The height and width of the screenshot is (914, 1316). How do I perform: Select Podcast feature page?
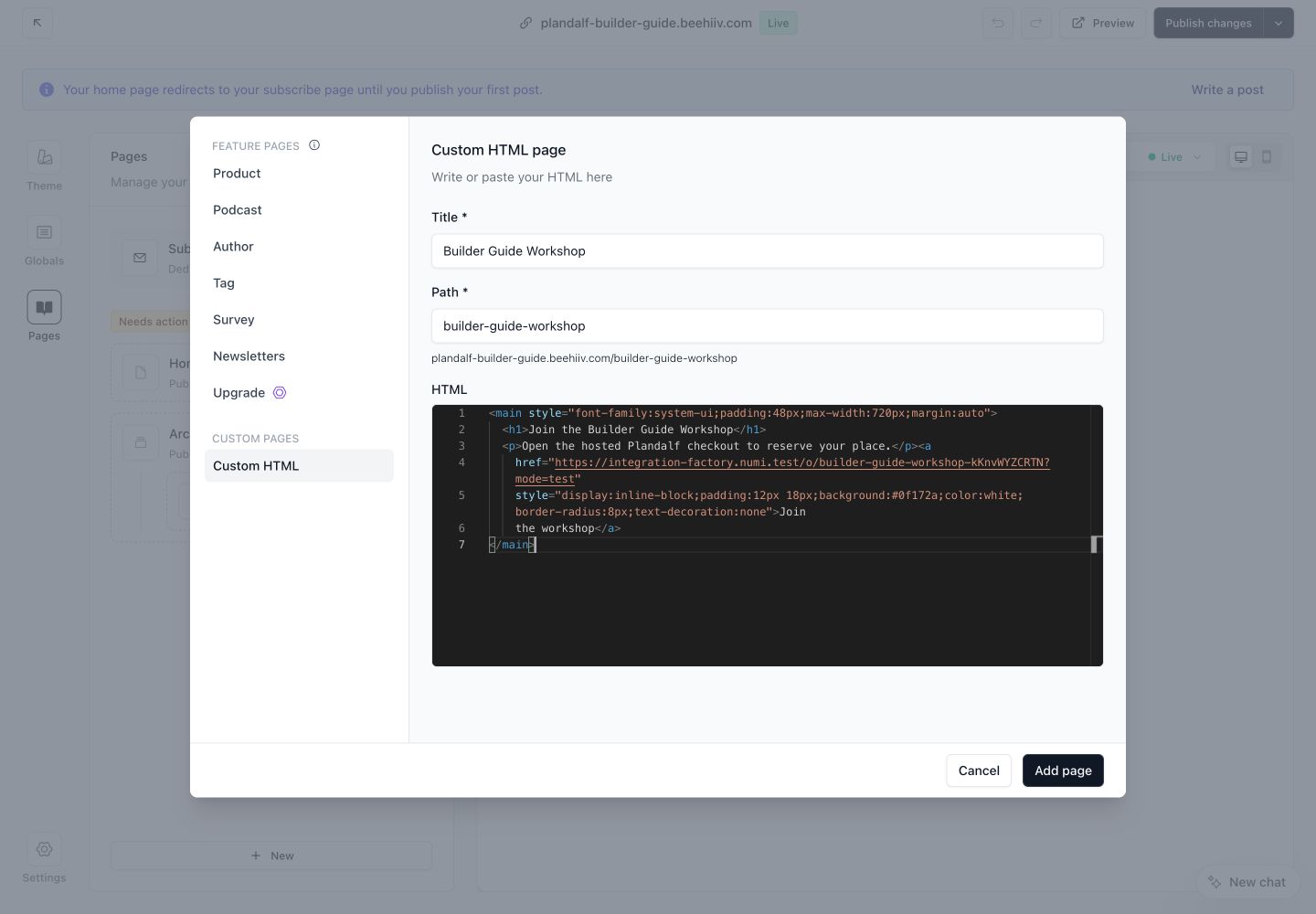pyautogui.click(x=299, y=210)
